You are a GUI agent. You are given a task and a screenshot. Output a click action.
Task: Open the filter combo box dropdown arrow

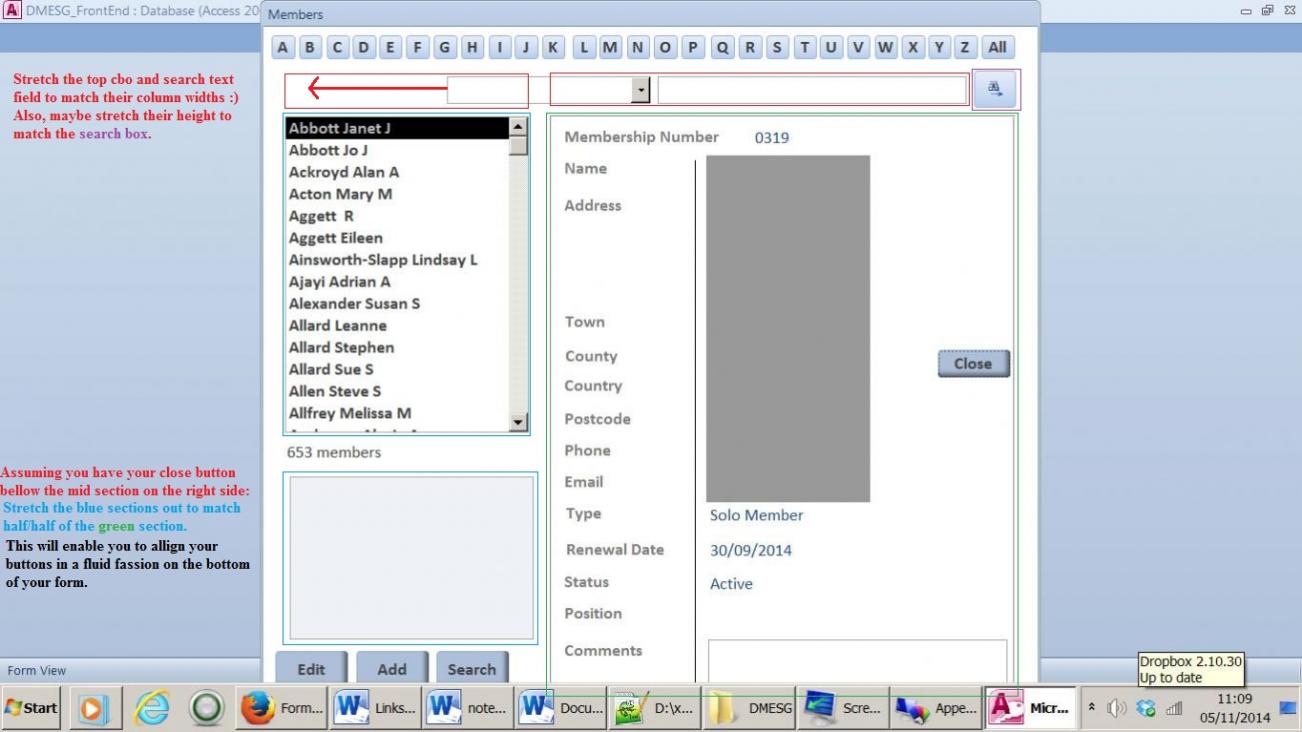tap(641, 90)
